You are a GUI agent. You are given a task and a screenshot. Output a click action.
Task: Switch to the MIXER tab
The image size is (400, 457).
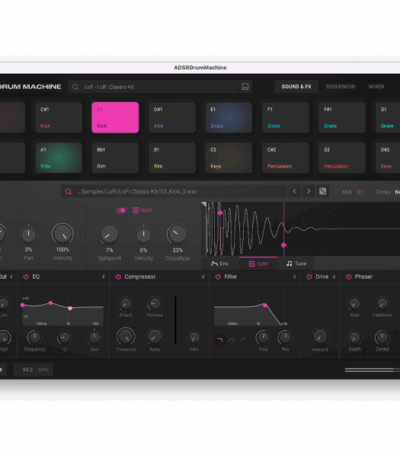click(x=376, y=87)
